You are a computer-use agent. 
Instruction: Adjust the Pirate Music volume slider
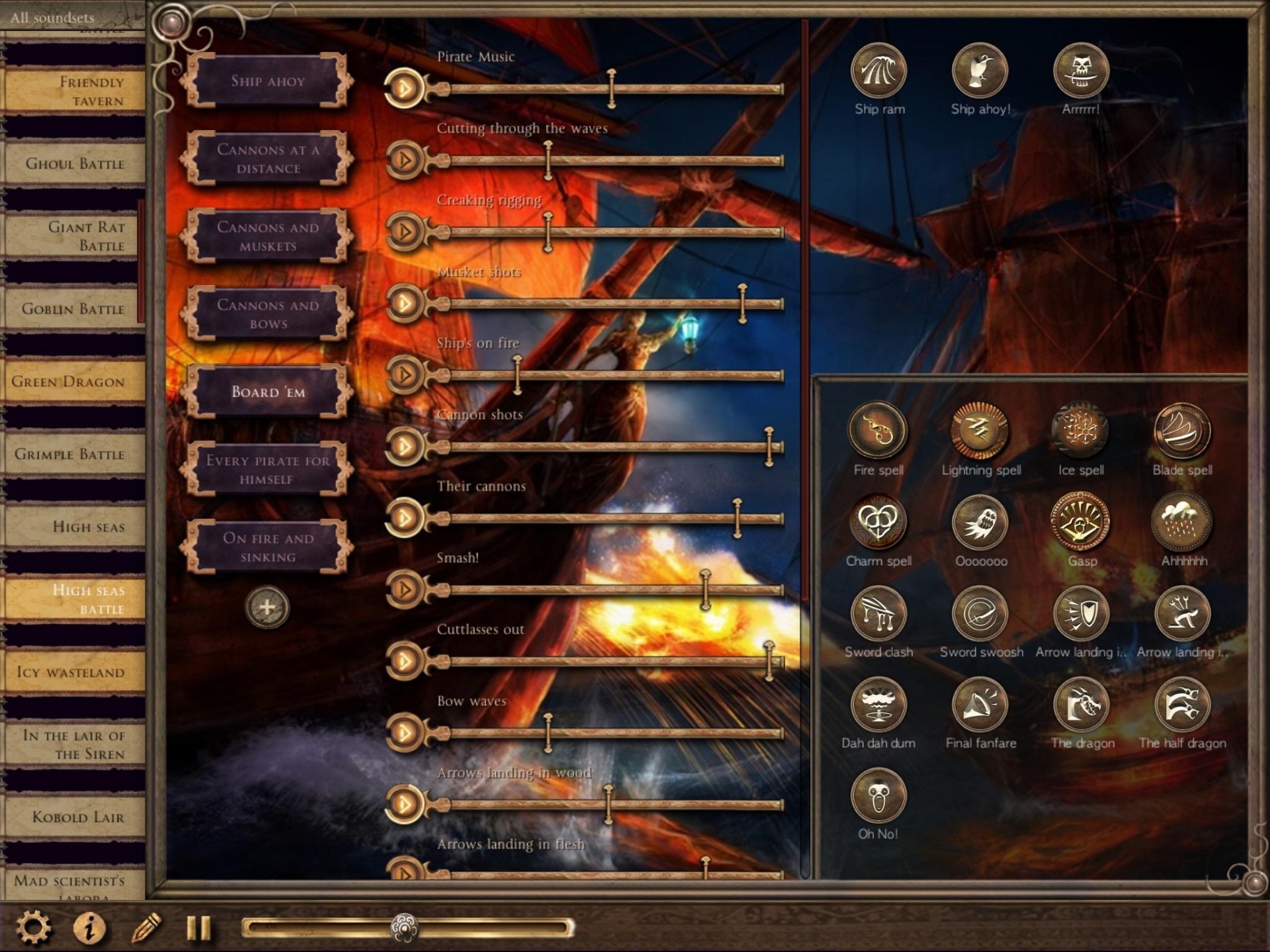(x=611, y=88)
